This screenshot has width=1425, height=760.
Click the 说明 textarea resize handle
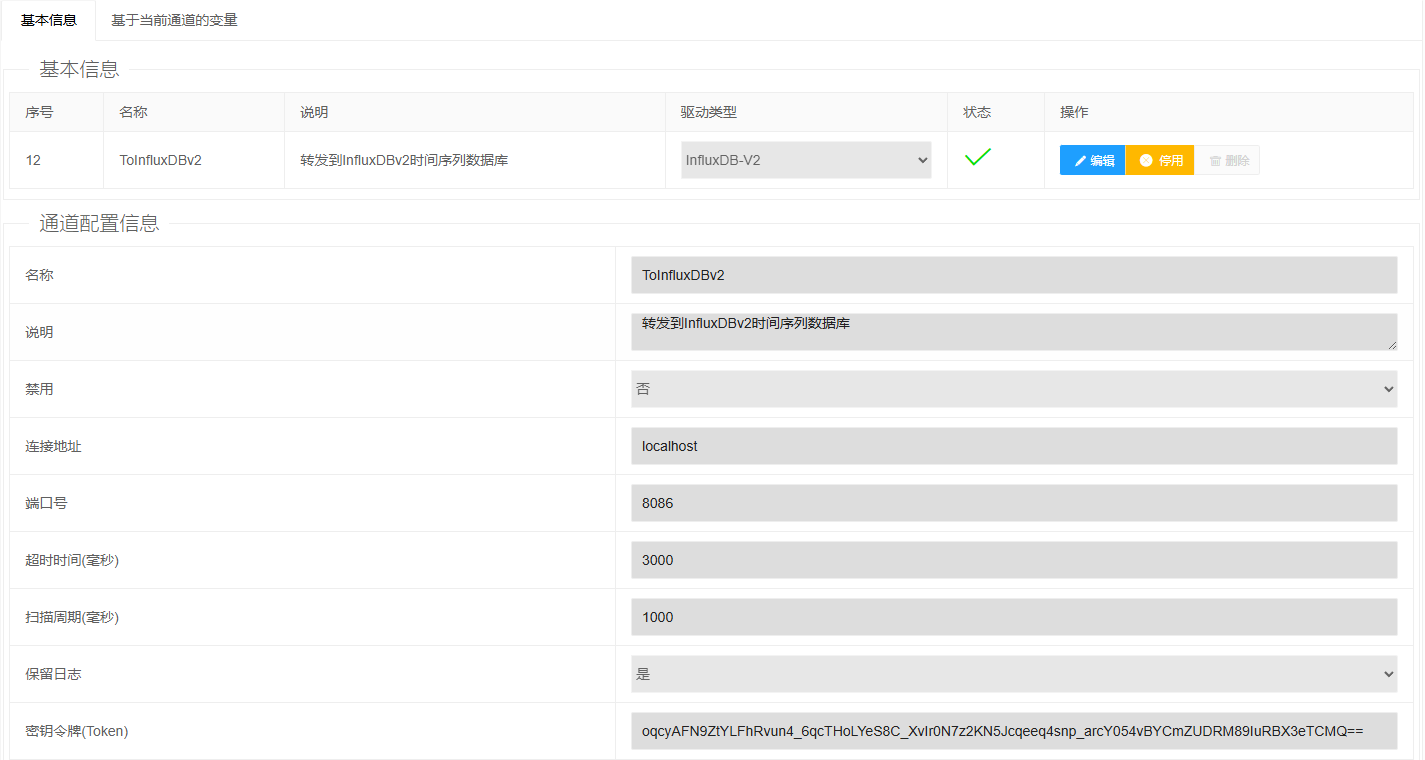(1391, 344)
